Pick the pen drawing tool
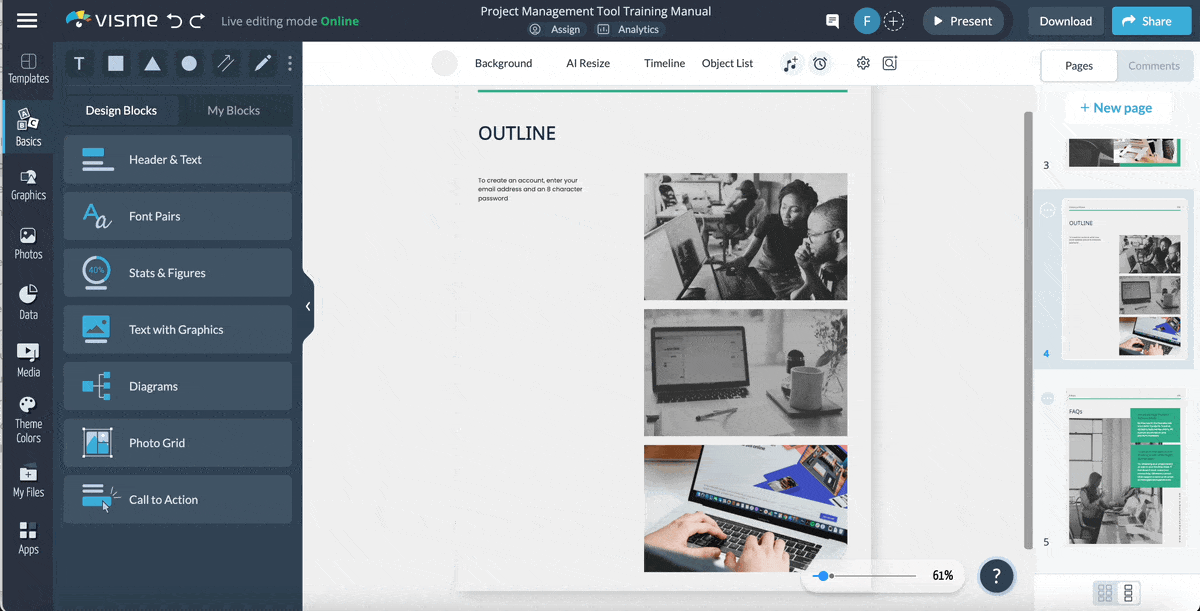The width and height of the screenshot is (1200, 611). point(263,64)
